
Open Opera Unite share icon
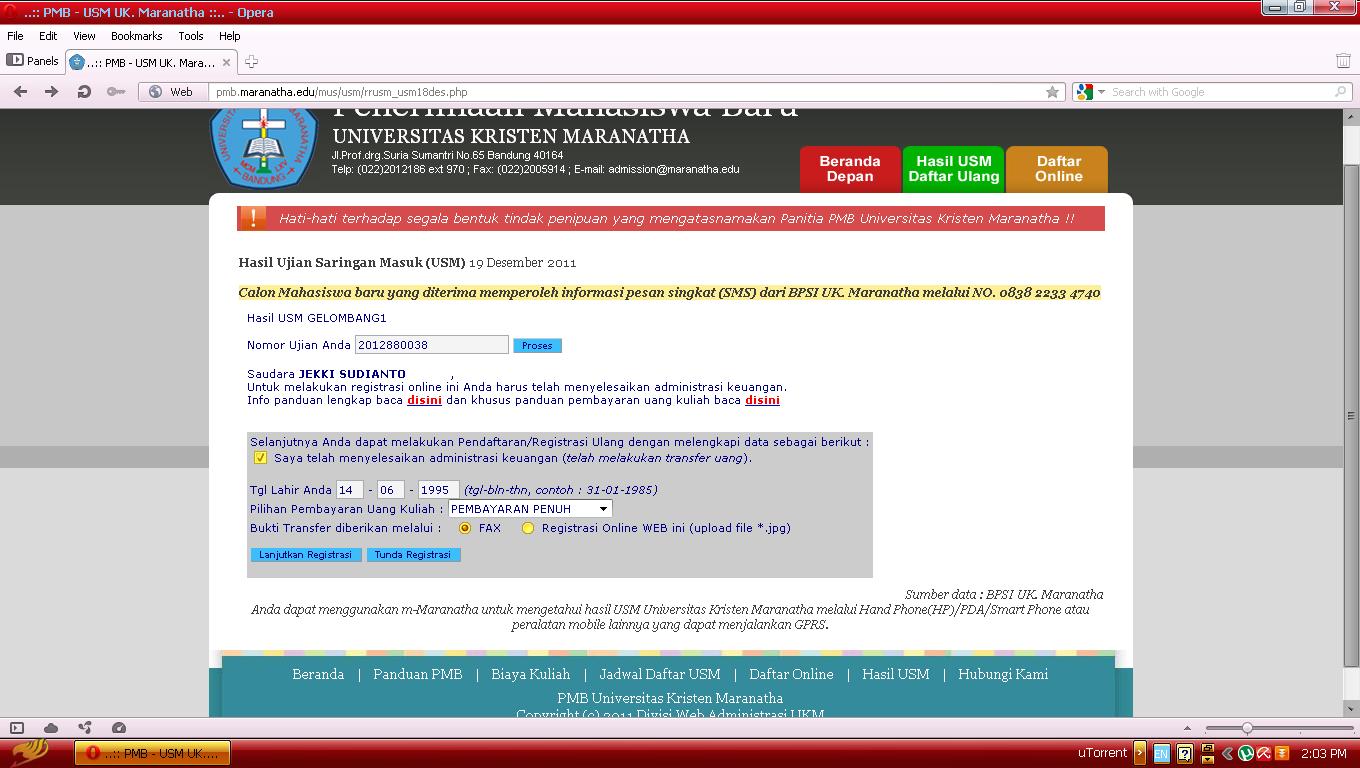coord(85,728)
